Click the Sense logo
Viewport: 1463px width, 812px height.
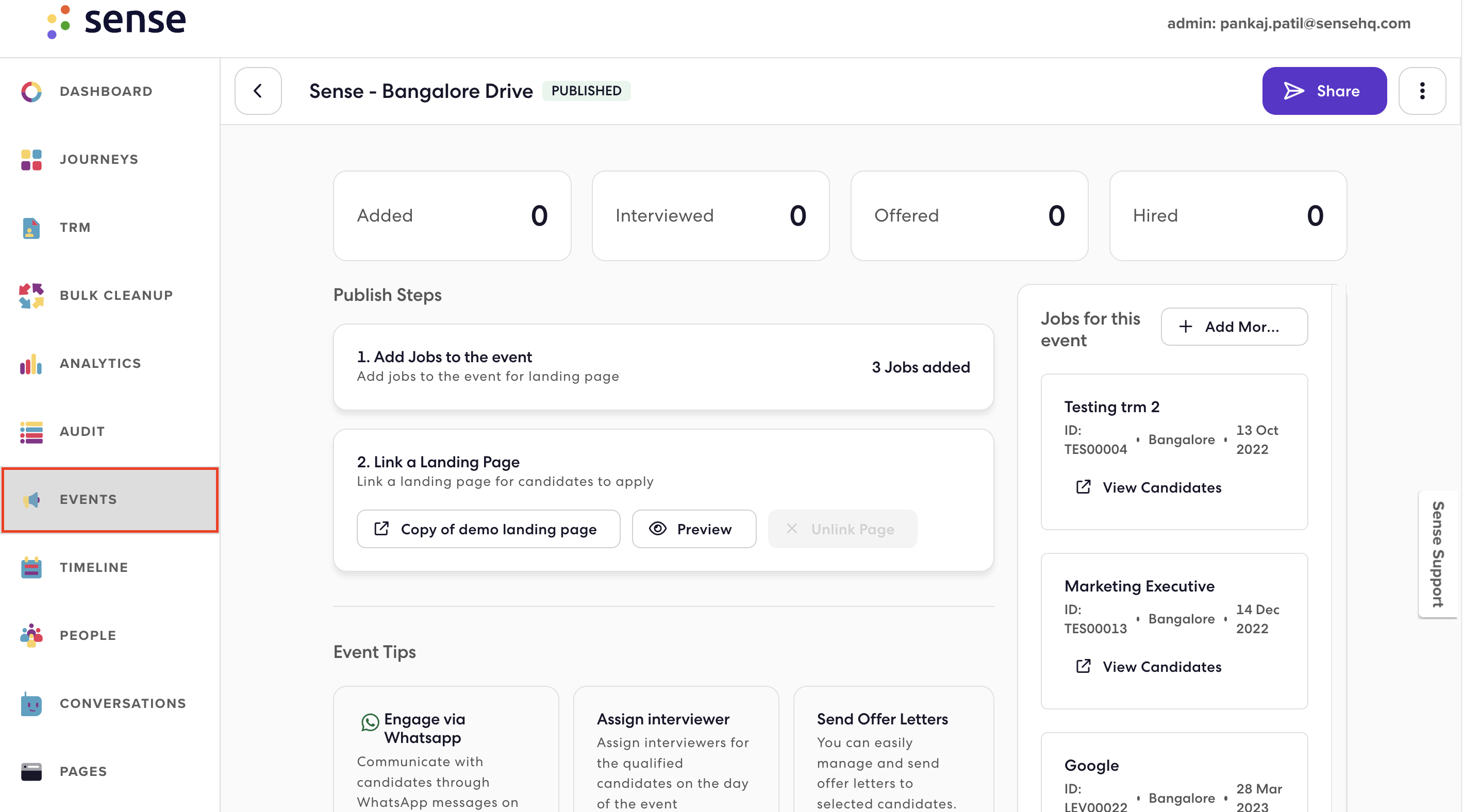pos(117,22)
